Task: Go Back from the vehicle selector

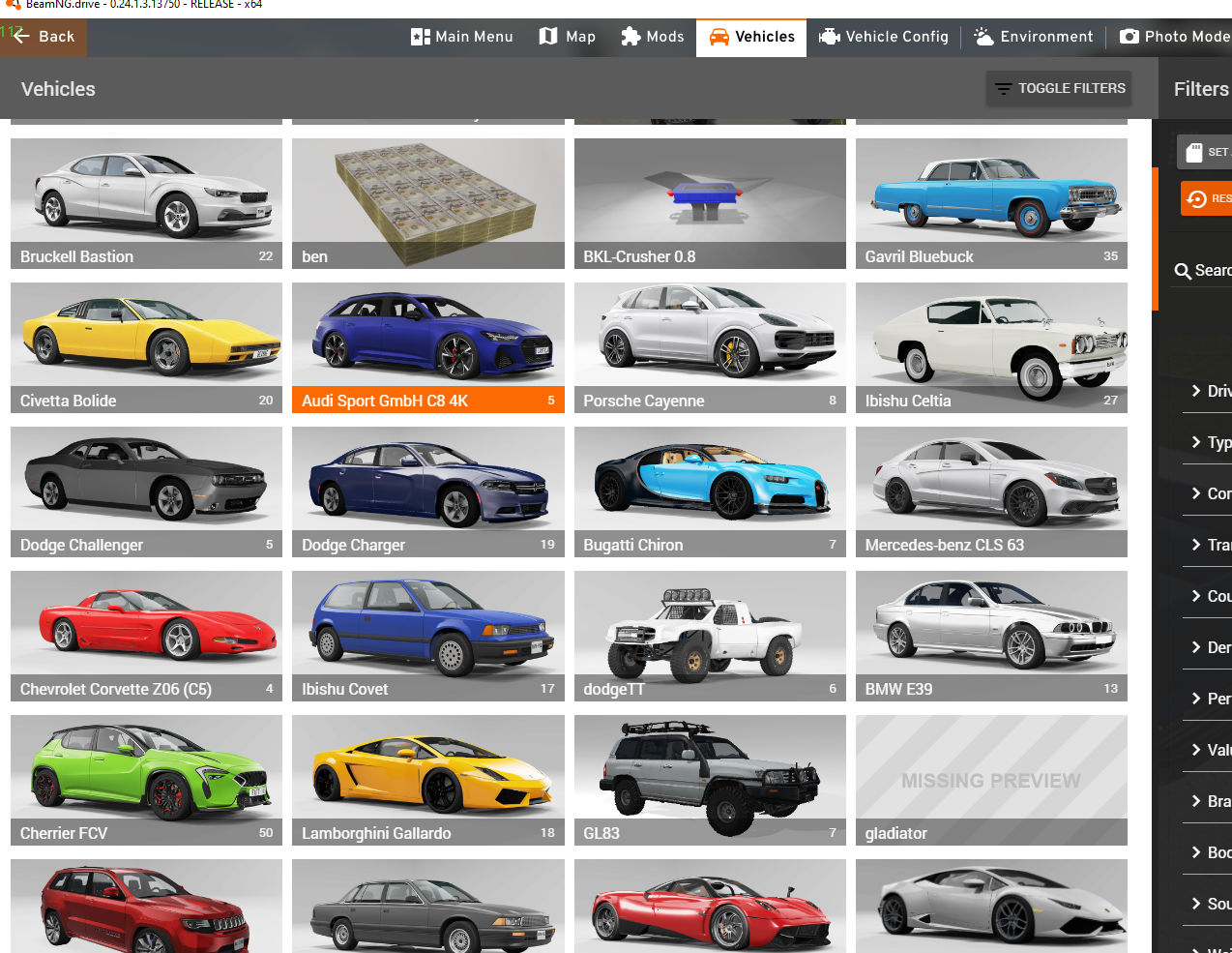Action: click(x=44, y=37)
